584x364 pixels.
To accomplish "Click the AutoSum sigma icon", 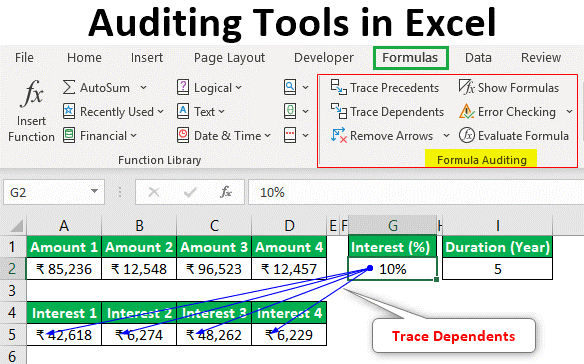I will 69,88.
